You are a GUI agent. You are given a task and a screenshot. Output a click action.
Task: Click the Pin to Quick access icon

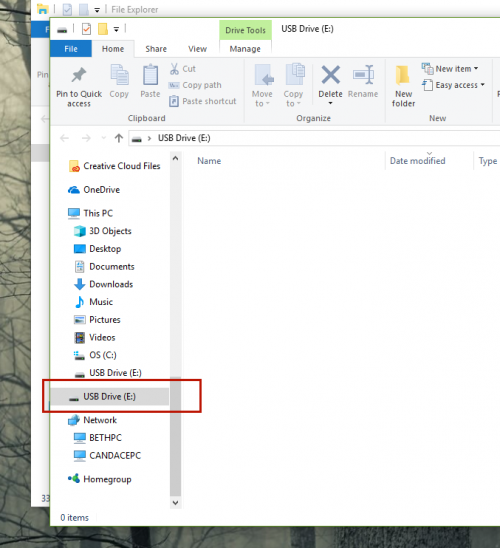(x=79, y=75)
